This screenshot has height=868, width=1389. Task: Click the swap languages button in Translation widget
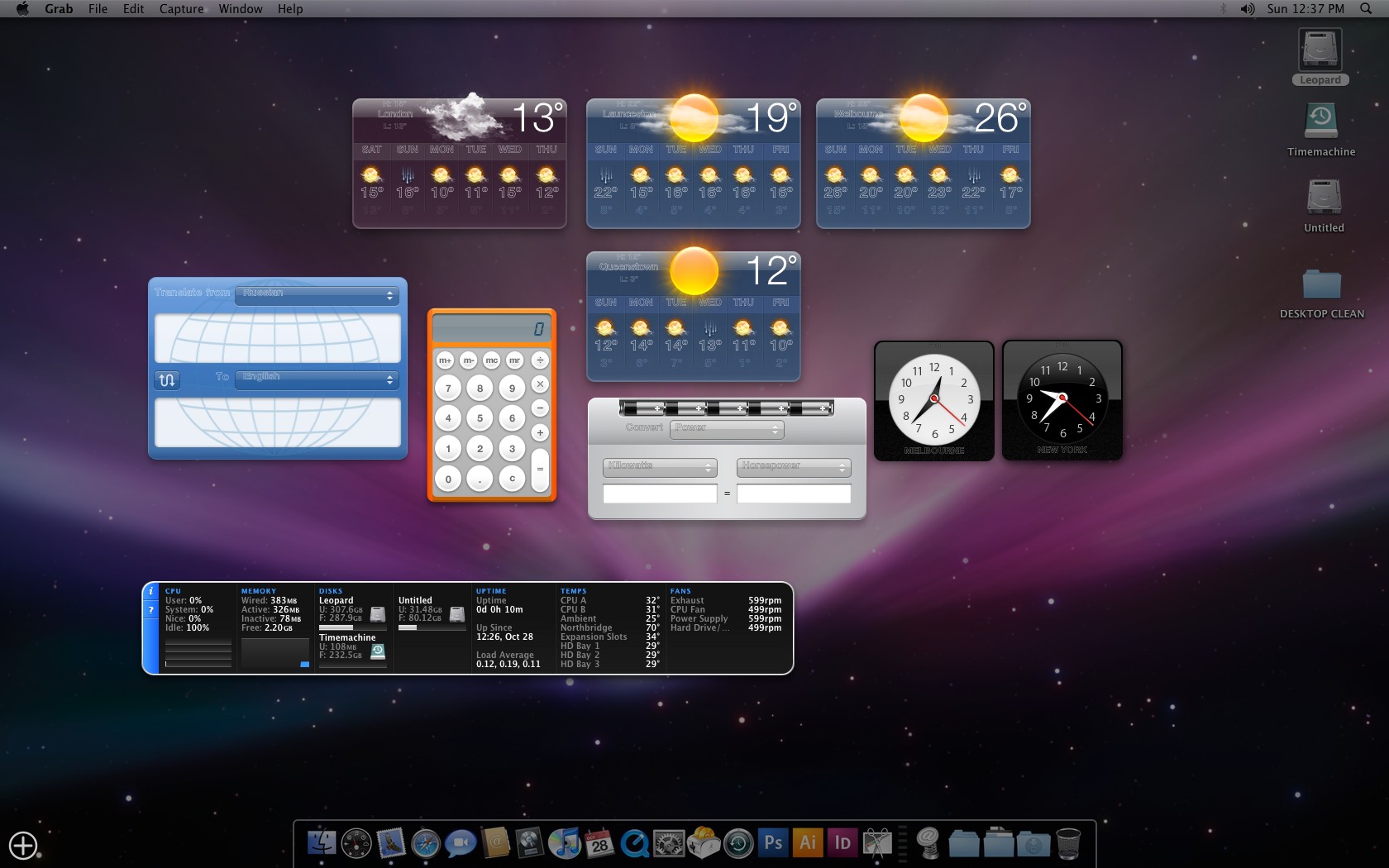[167, 379]
